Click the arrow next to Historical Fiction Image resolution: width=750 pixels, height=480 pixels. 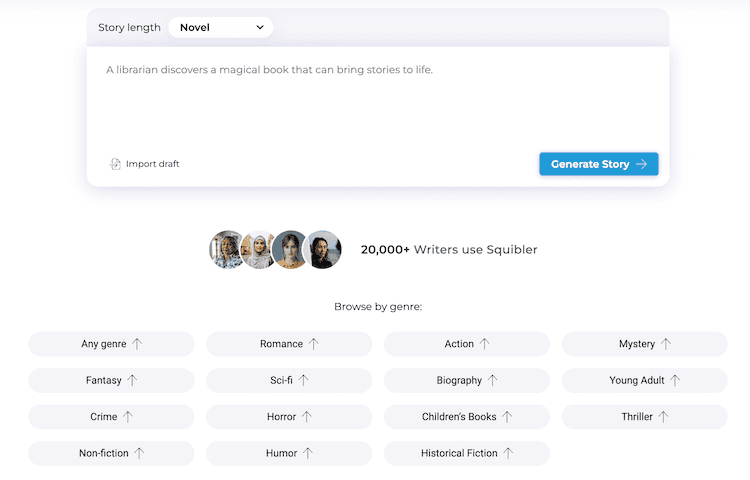point(508,453)
